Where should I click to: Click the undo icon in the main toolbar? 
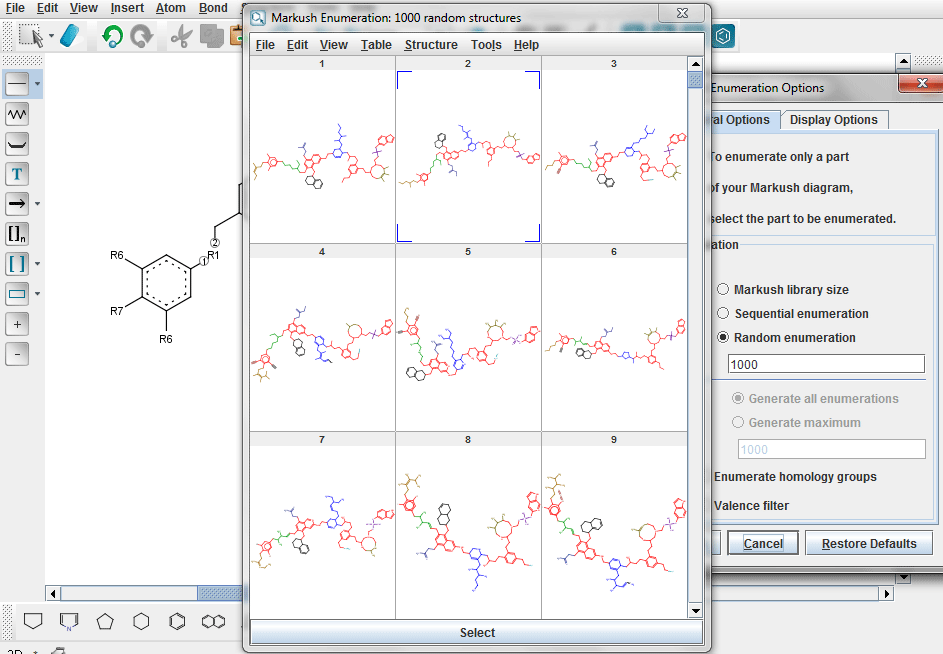[x=112, y=35]
